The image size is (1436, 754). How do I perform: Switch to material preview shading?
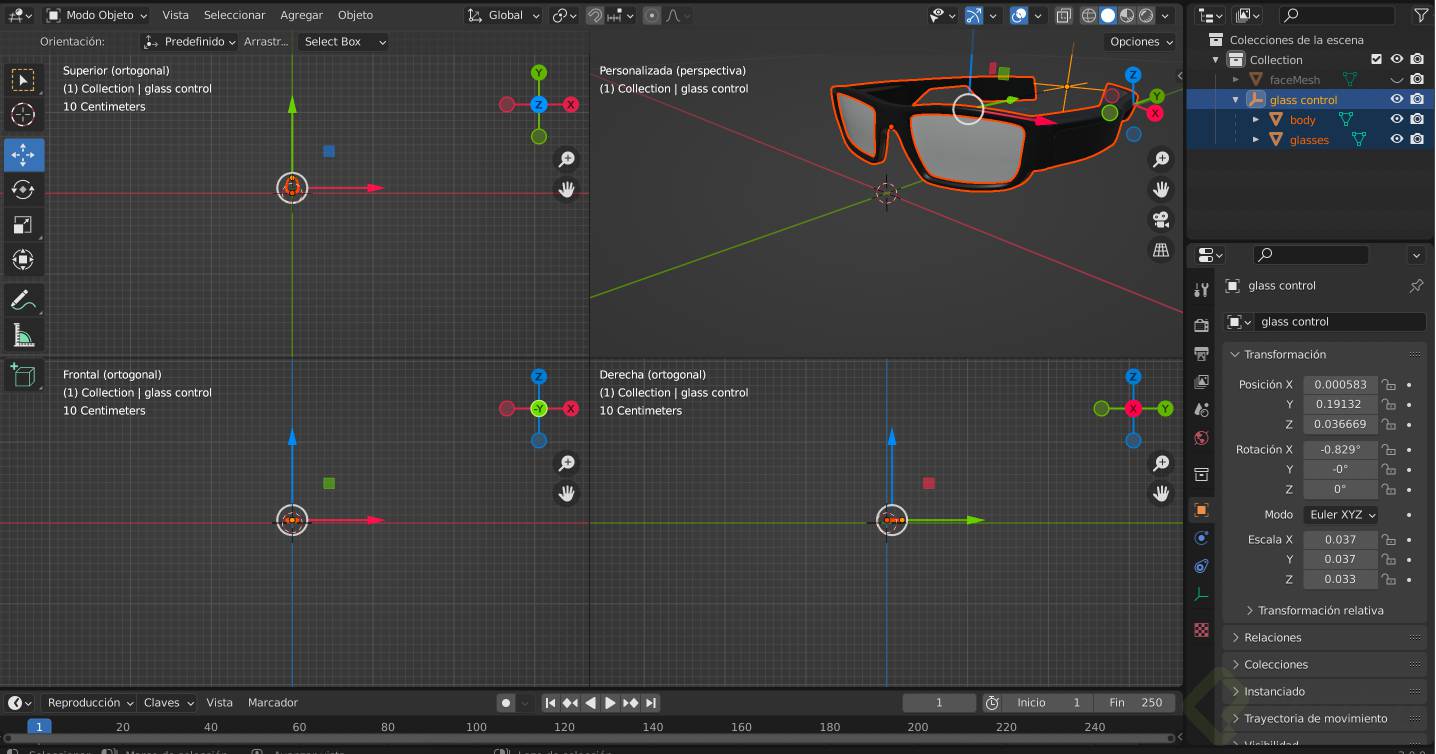pyautogui.click(x=1127, y=15)
